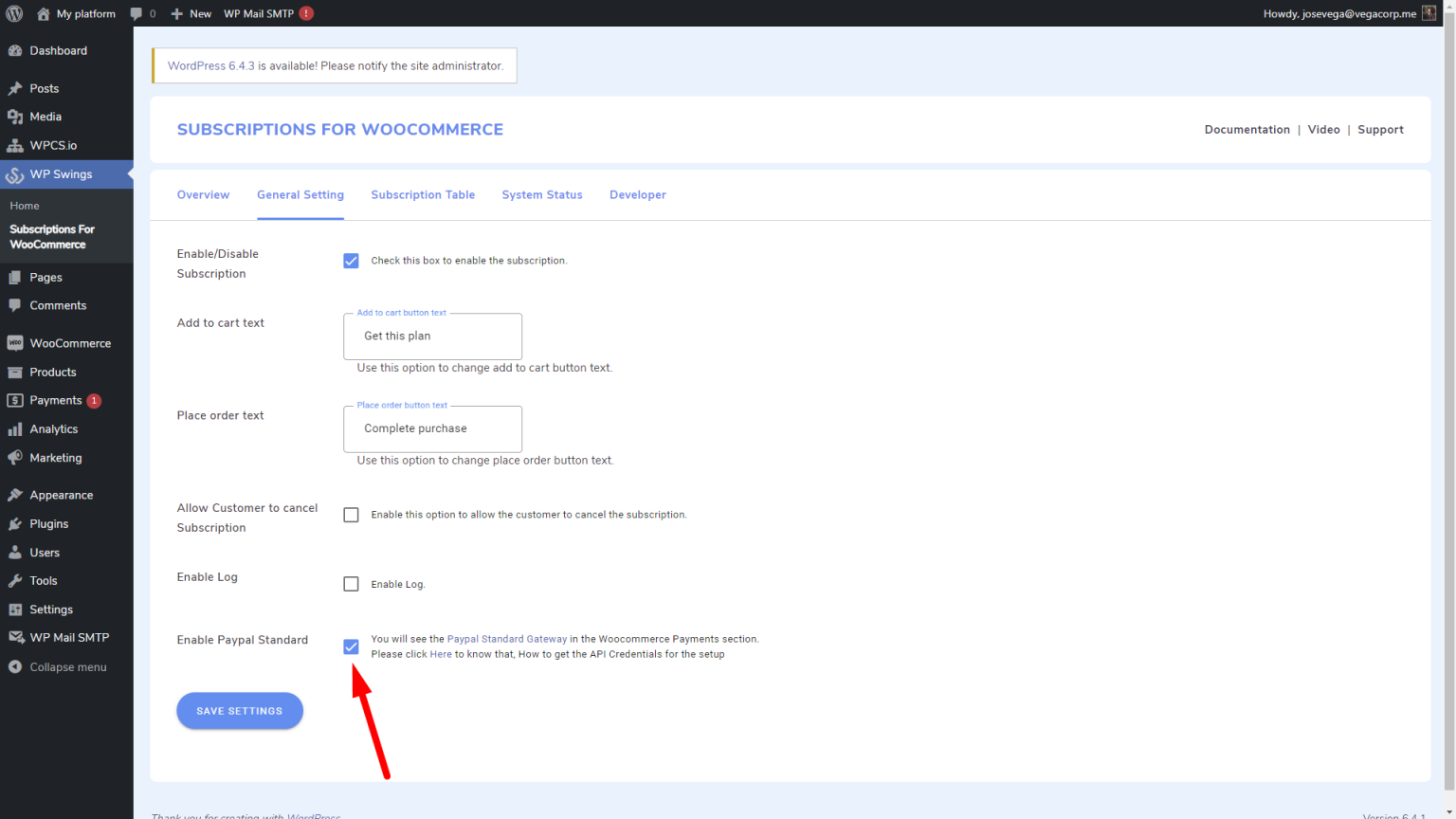Switch to the Subscription Table tab
The width and height of the screenshot is (1456, 819).
[x=423, y=194]
